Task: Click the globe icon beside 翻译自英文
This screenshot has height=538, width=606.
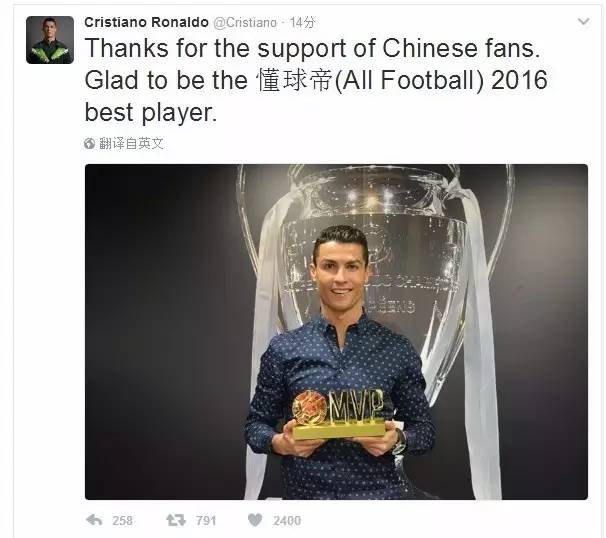Action: 89,143
